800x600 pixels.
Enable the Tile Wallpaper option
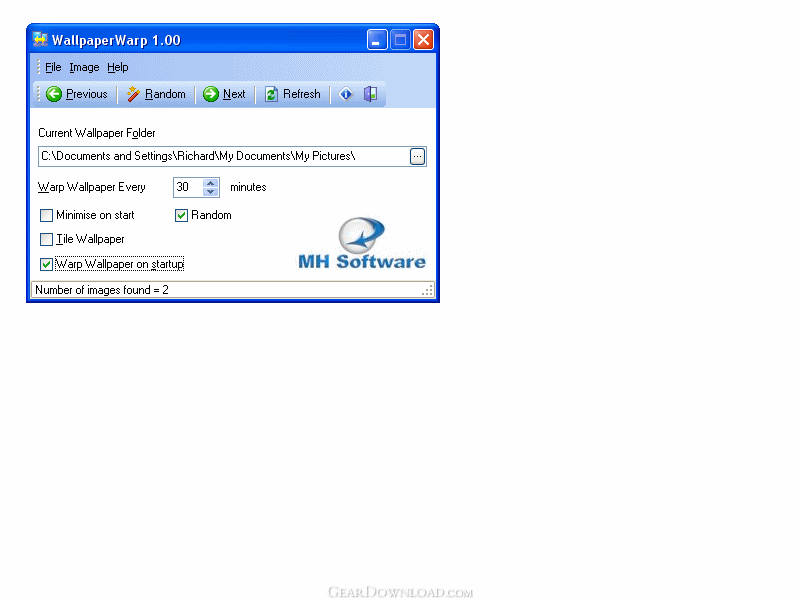pyautogui.click(x=47, y=240)
